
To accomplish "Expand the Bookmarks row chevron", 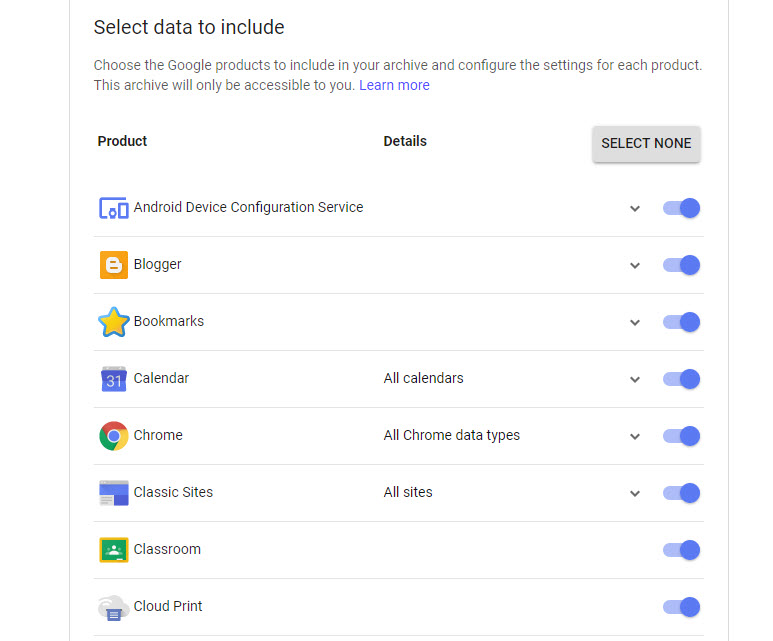I will [x=635, y=322].
